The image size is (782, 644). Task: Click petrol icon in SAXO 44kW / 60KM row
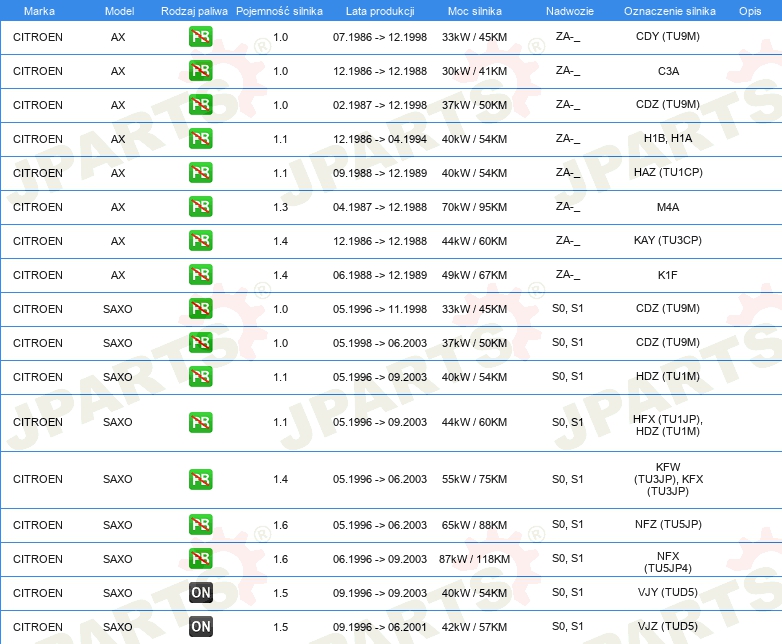(x=200, y=422)
